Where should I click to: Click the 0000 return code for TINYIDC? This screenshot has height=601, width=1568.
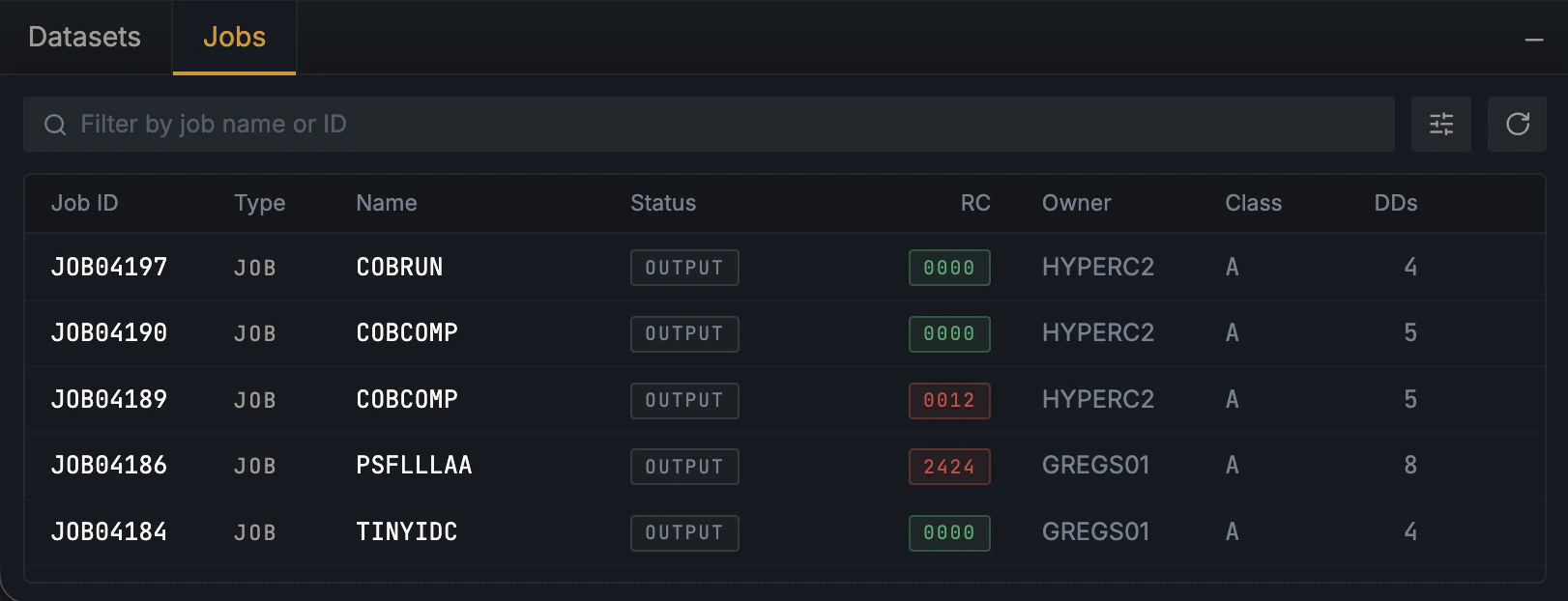click(949, 532)
